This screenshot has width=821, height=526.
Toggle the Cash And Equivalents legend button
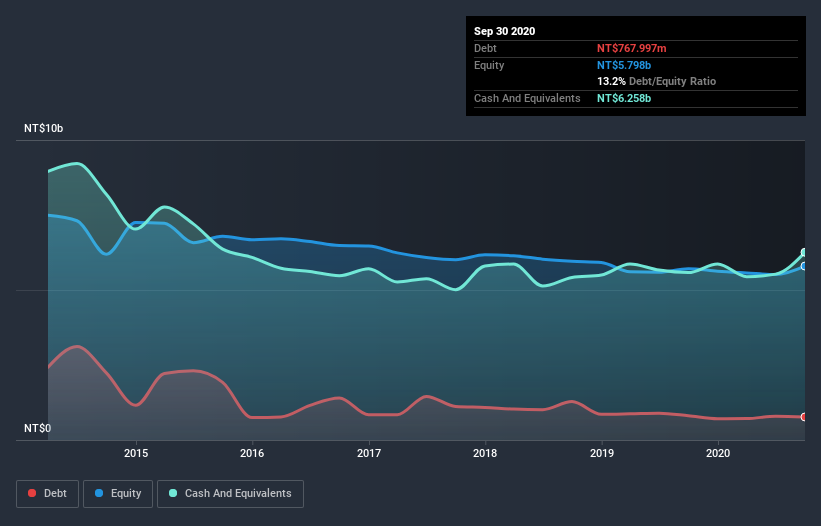click(x=230, y=494)
